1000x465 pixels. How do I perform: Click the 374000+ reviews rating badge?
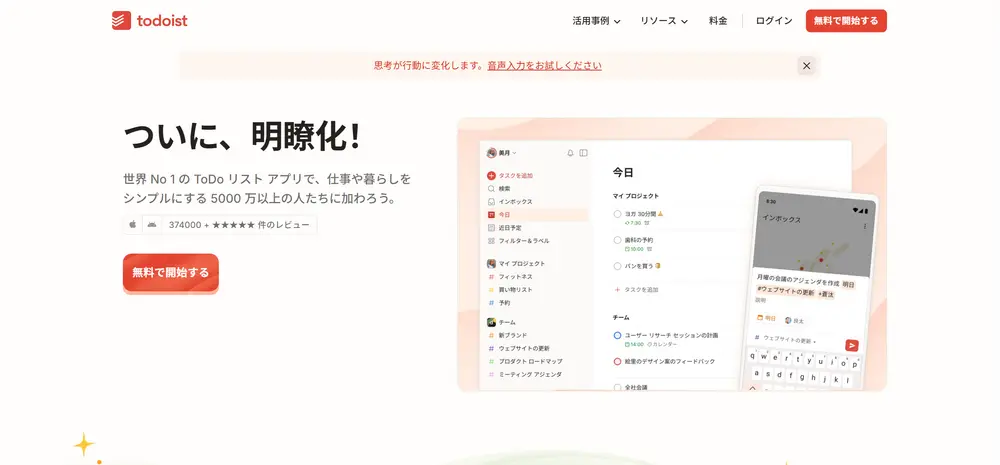click(x=220, y=225)
